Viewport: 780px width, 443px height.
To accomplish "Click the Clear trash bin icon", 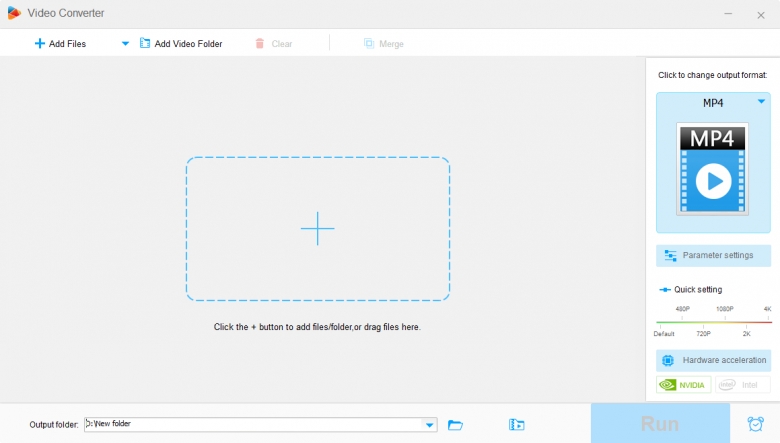I will tap(260, 44).
